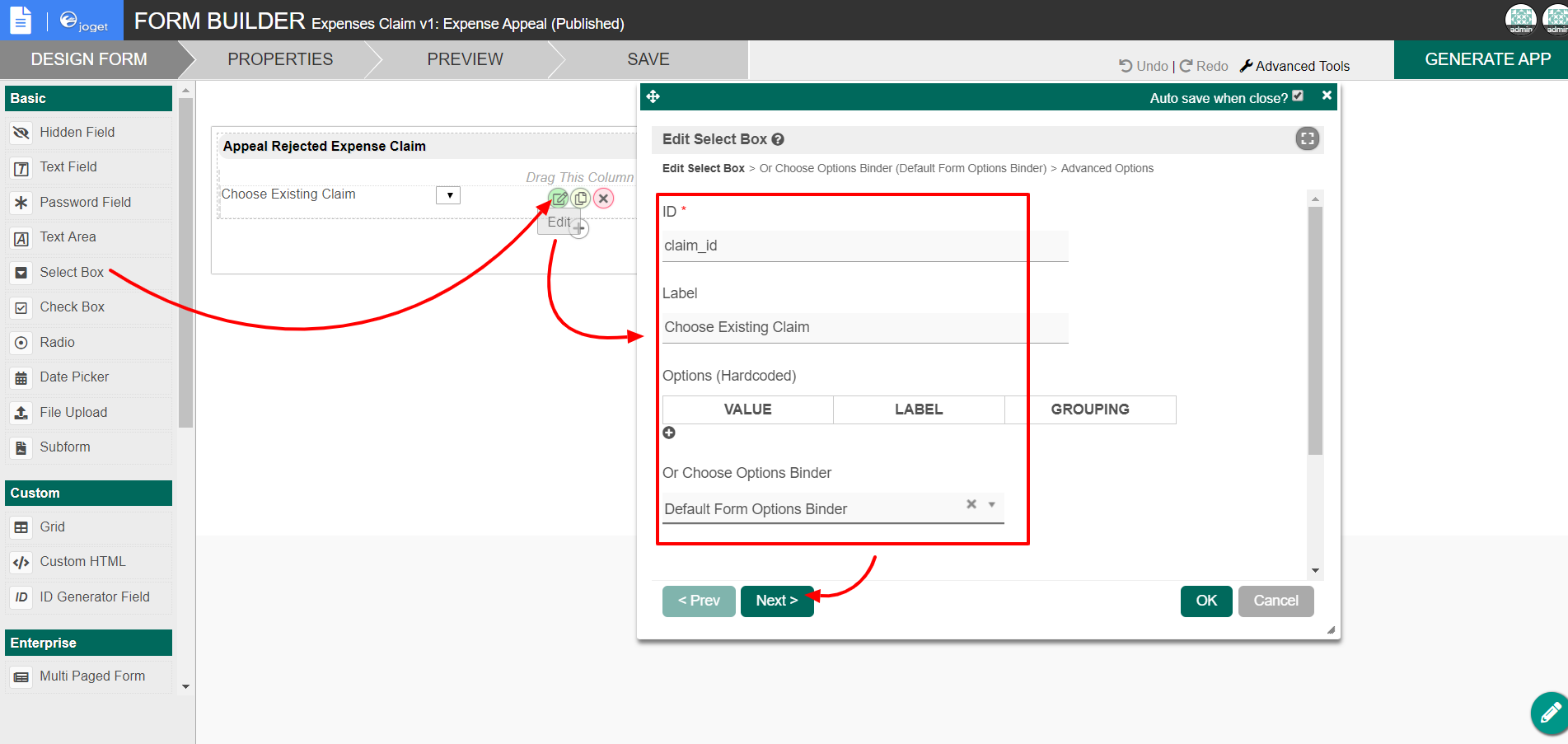Click the move handle icon on dialog header
The width and height of the screenshot is (1568, 744).
653,97
